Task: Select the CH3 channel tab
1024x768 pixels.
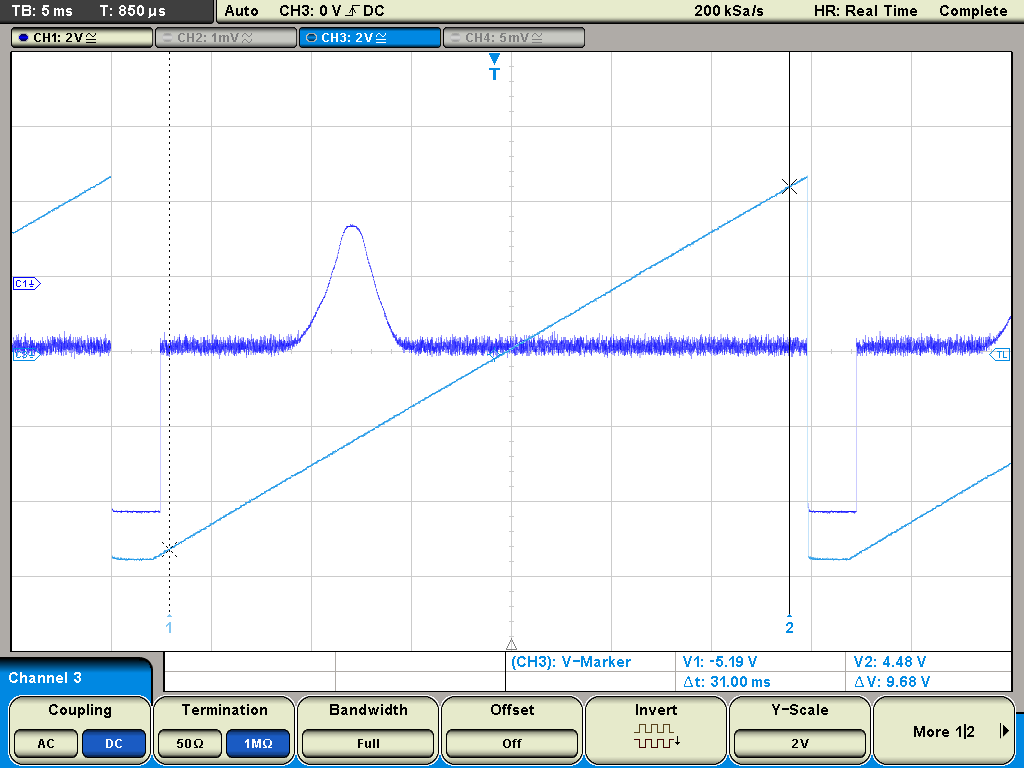Action: coord(369,38)
